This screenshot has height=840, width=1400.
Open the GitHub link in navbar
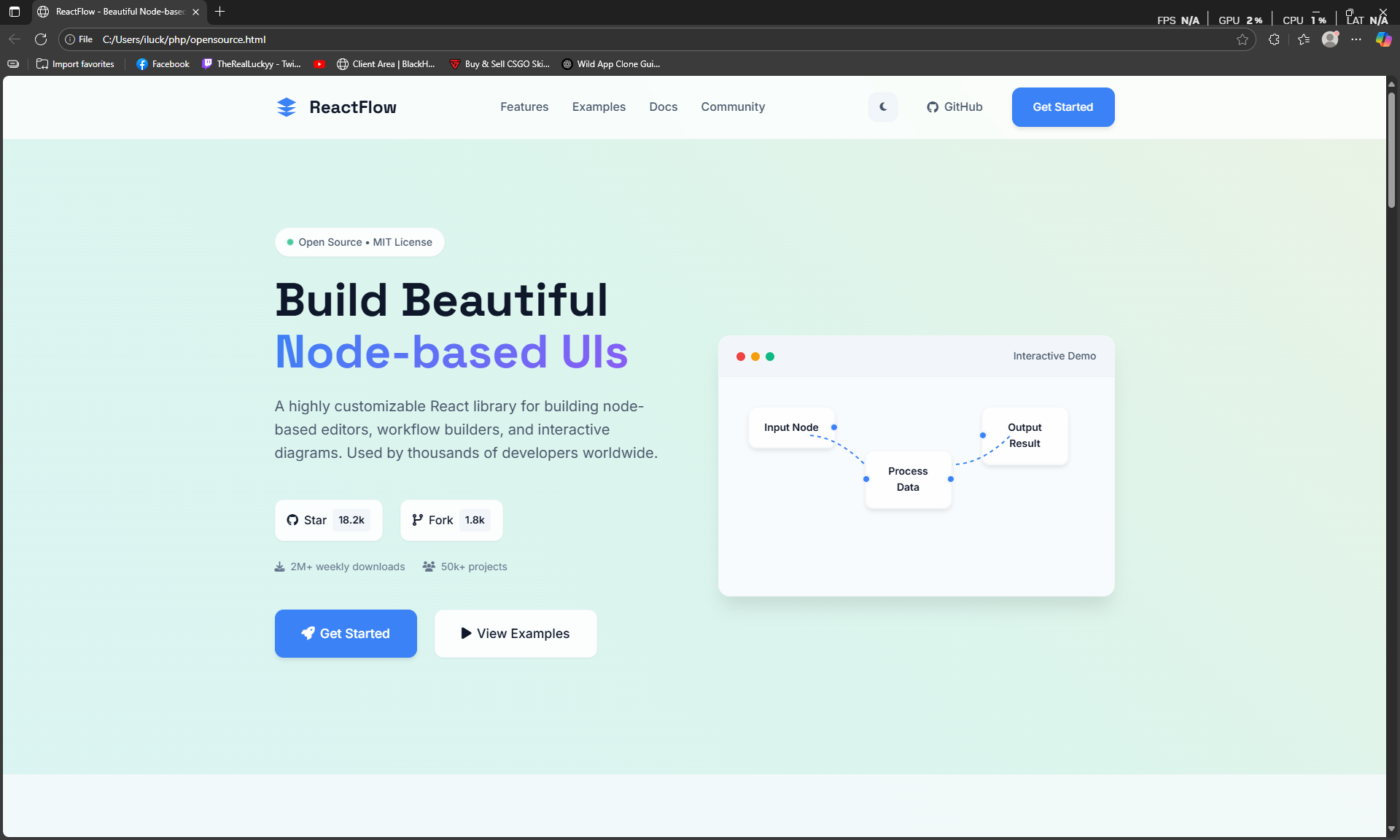click(x=954, y=107)
